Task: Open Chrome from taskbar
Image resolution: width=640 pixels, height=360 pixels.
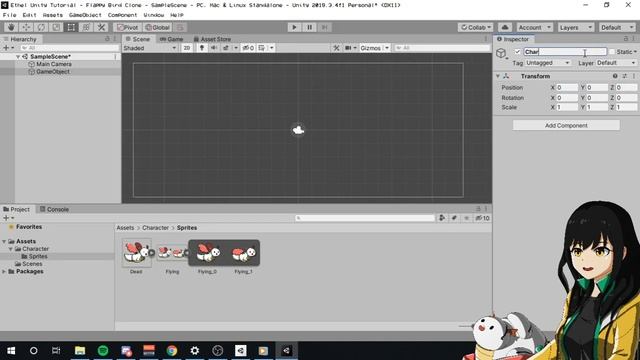Action: click(x=172, y=351)
